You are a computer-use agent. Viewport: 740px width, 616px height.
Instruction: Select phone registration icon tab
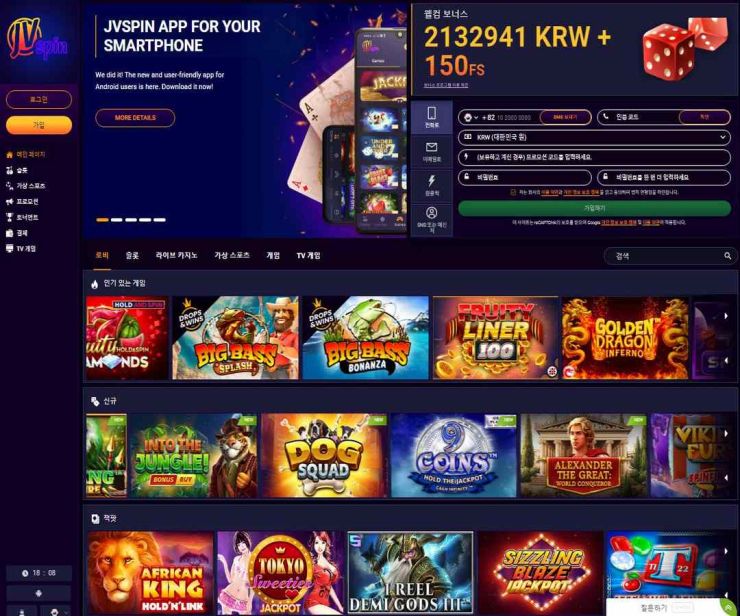tap(431, 118)
